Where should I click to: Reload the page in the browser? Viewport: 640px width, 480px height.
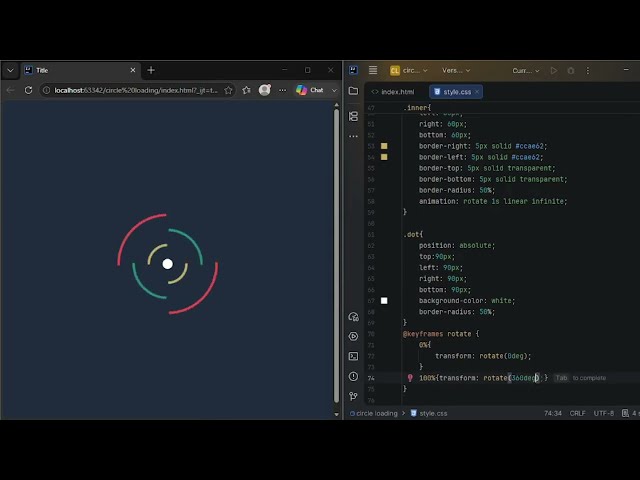(28, 90)
